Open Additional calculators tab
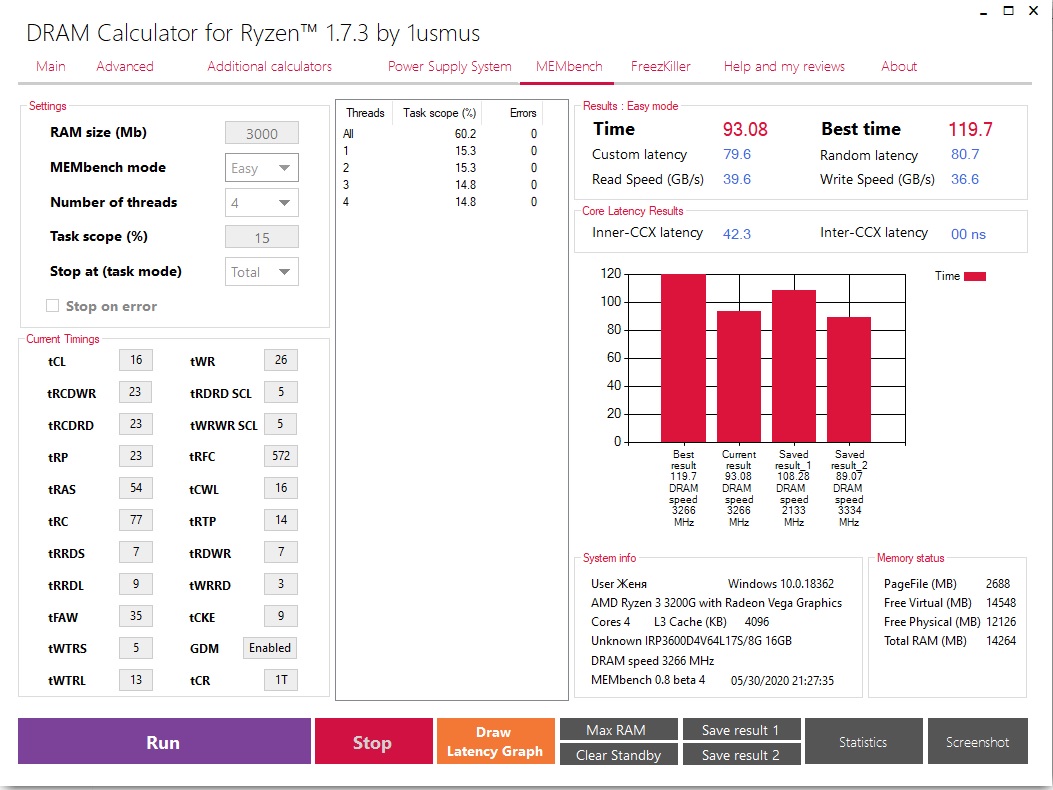Screen dimensions: 1053x790 point(269,67)
